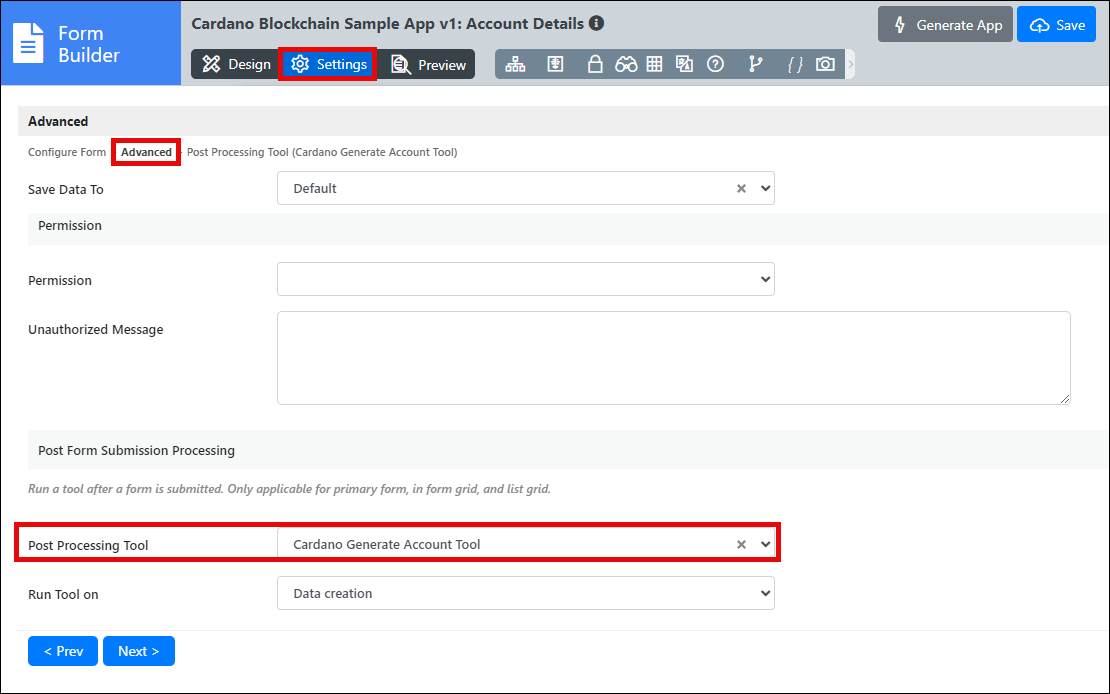Image resolution: width=1110 pixels, height=694 pixels.
Task: Switch to the Design tab
Action: (236, 64)
